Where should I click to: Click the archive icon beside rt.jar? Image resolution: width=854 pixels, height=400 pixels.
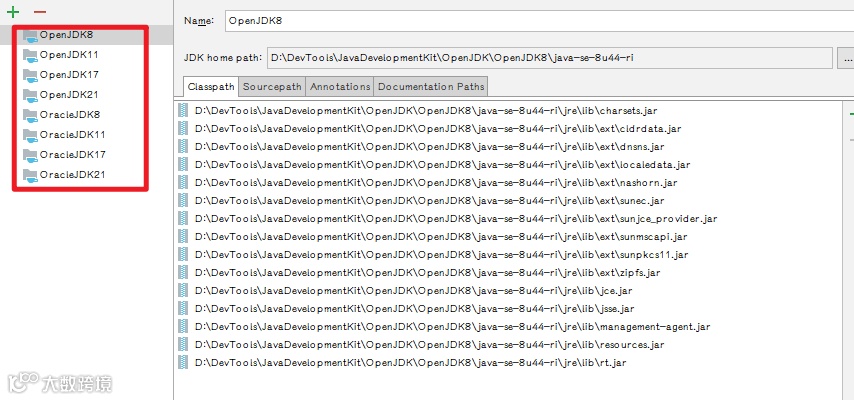(x=183, y=362)
